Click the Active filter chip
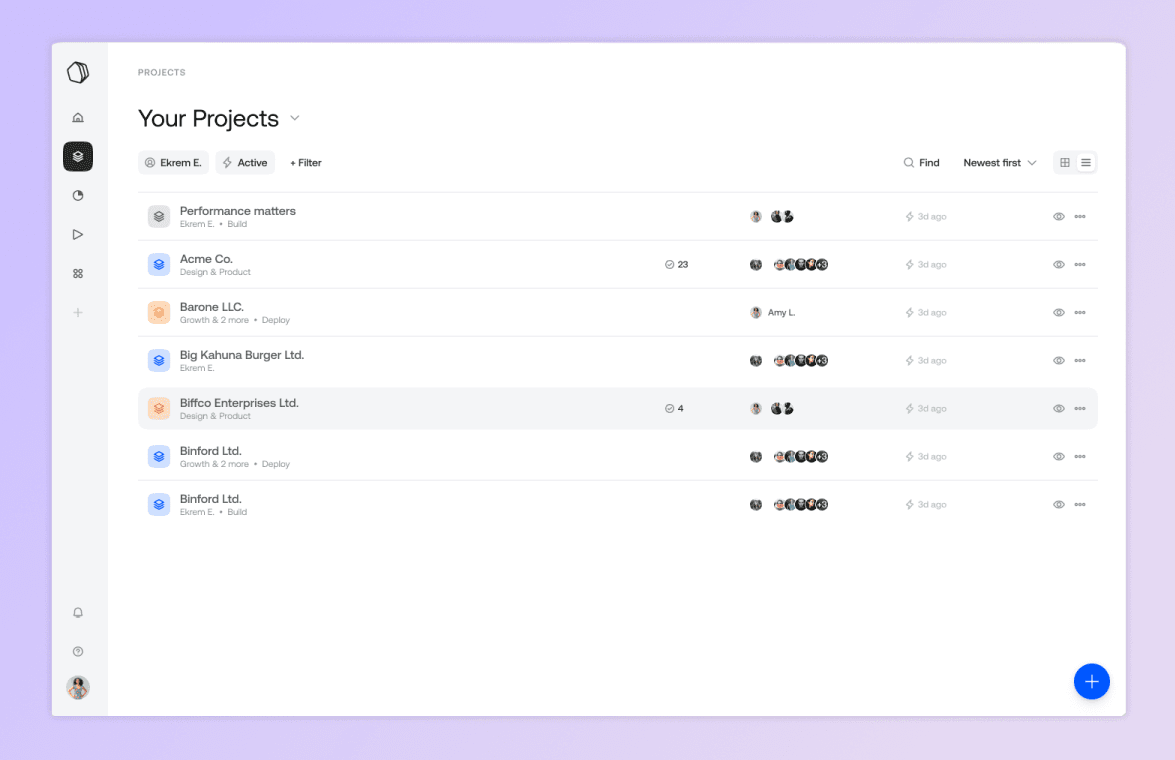This screenshot has height=760, width=1175. point(245,163)
